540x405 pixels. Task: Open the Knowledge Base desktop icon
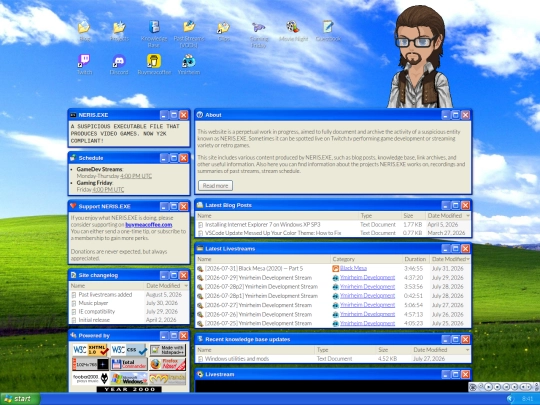(x=154, y=33)
